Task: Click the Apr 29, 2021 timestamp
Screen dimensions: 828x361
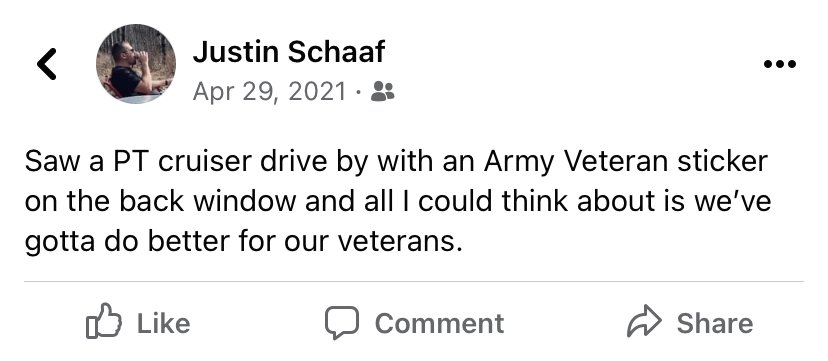Action: tap(269, 91)
